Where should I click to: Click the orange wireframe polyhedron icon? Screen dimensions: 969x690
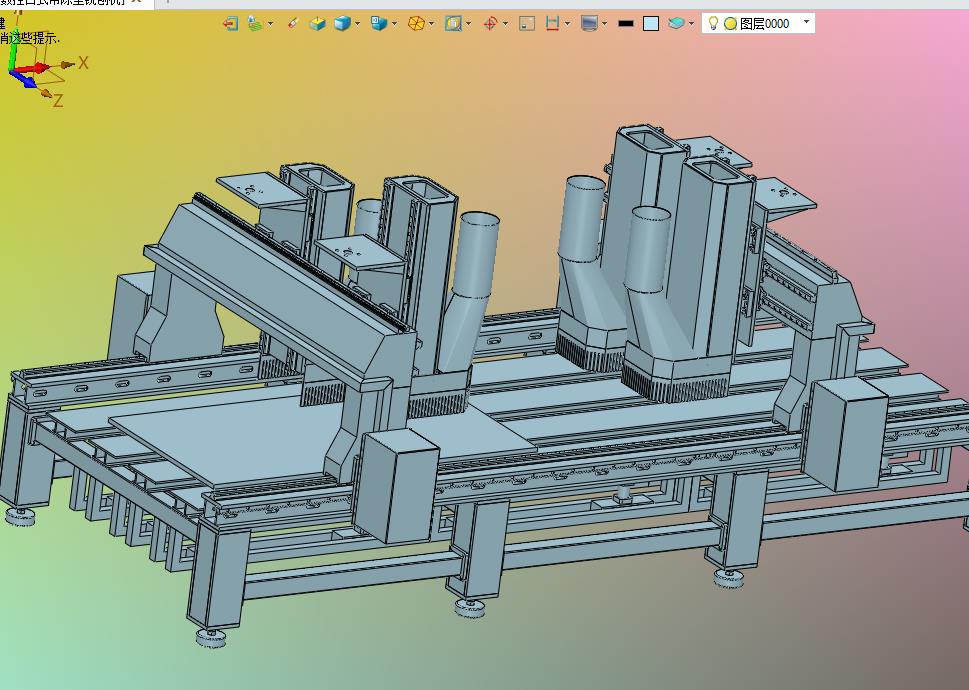coord(416,23)
